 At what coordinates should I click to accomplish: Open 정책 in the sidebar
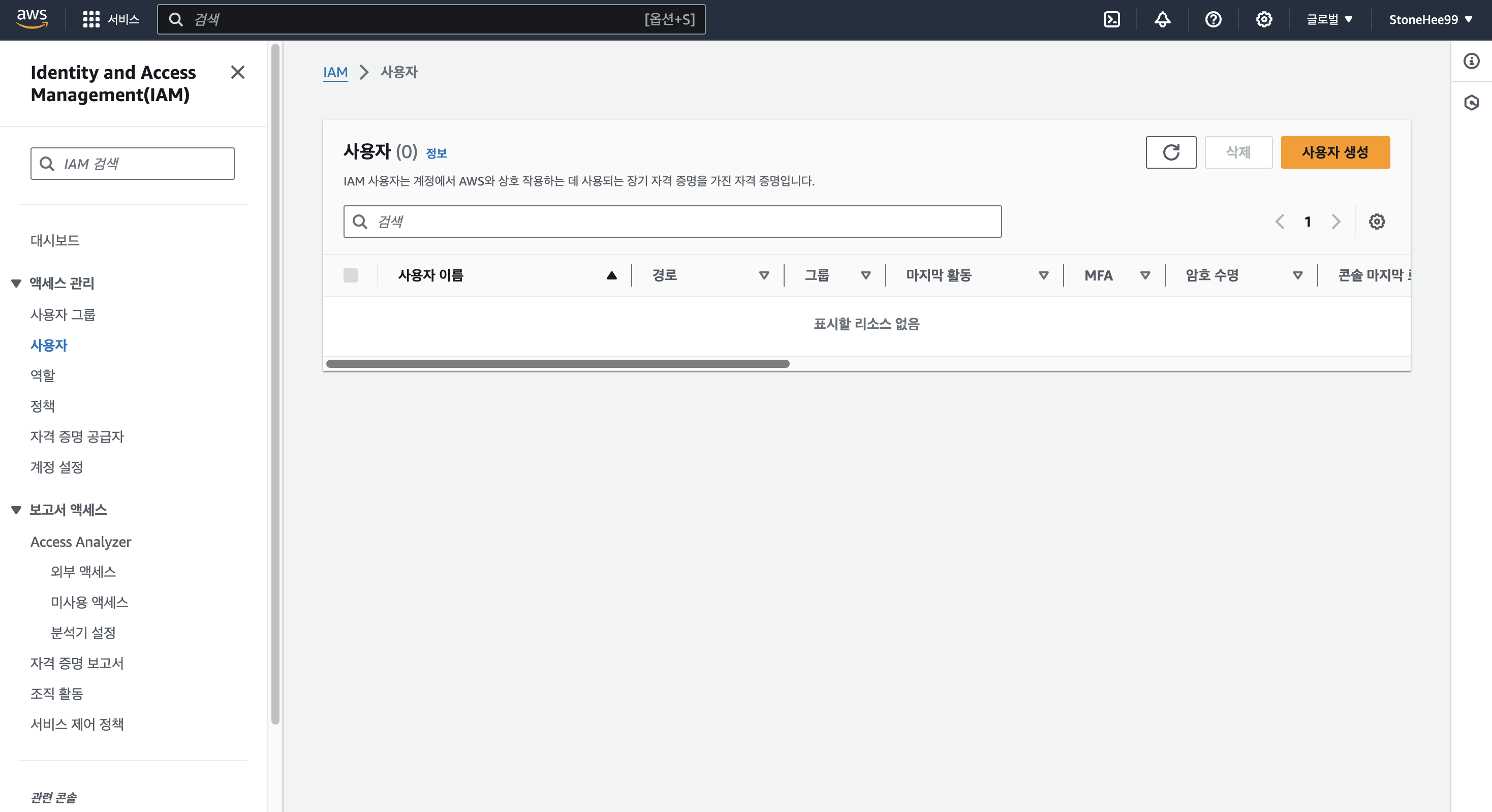(42, 406)
